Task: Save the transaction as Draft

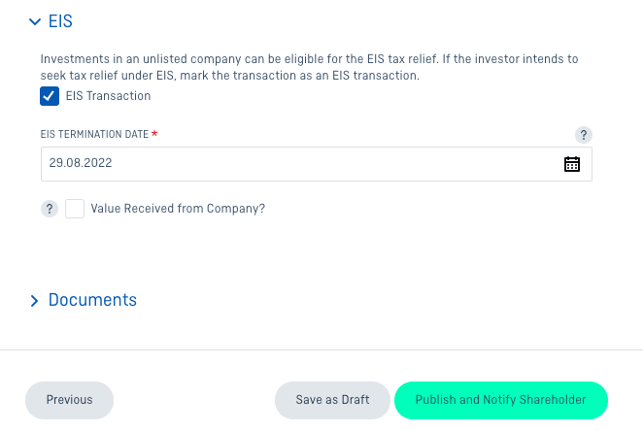Action: [x=332, y=400]
